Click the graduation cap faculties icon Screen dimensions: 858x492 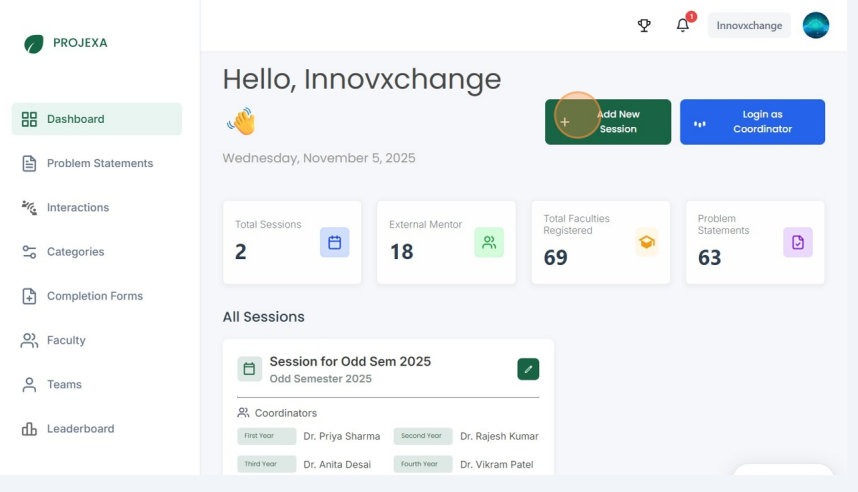coord(646,242)
